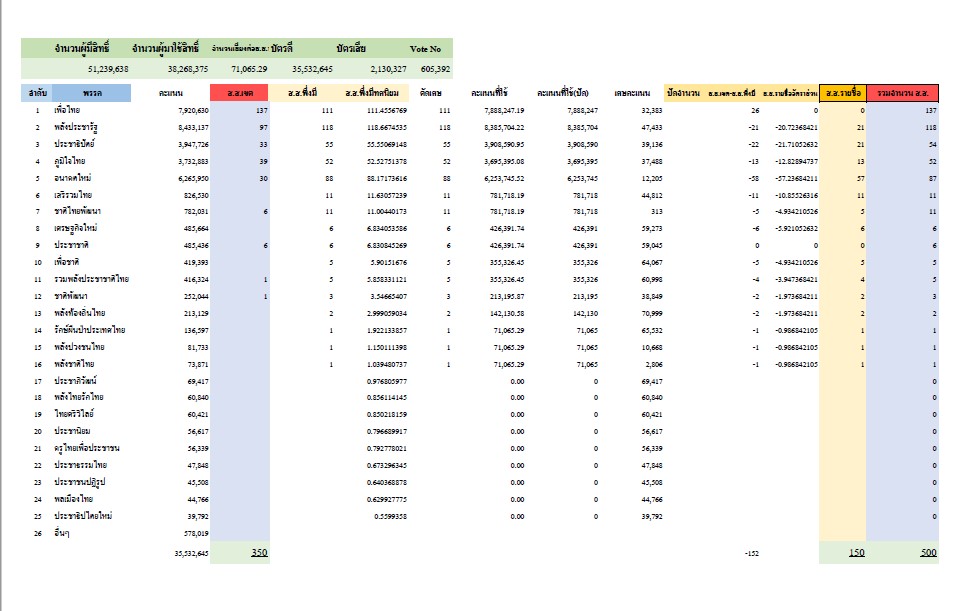Select score cell 485,664
This screenshot has width=954, height=611.
(196, 228)
